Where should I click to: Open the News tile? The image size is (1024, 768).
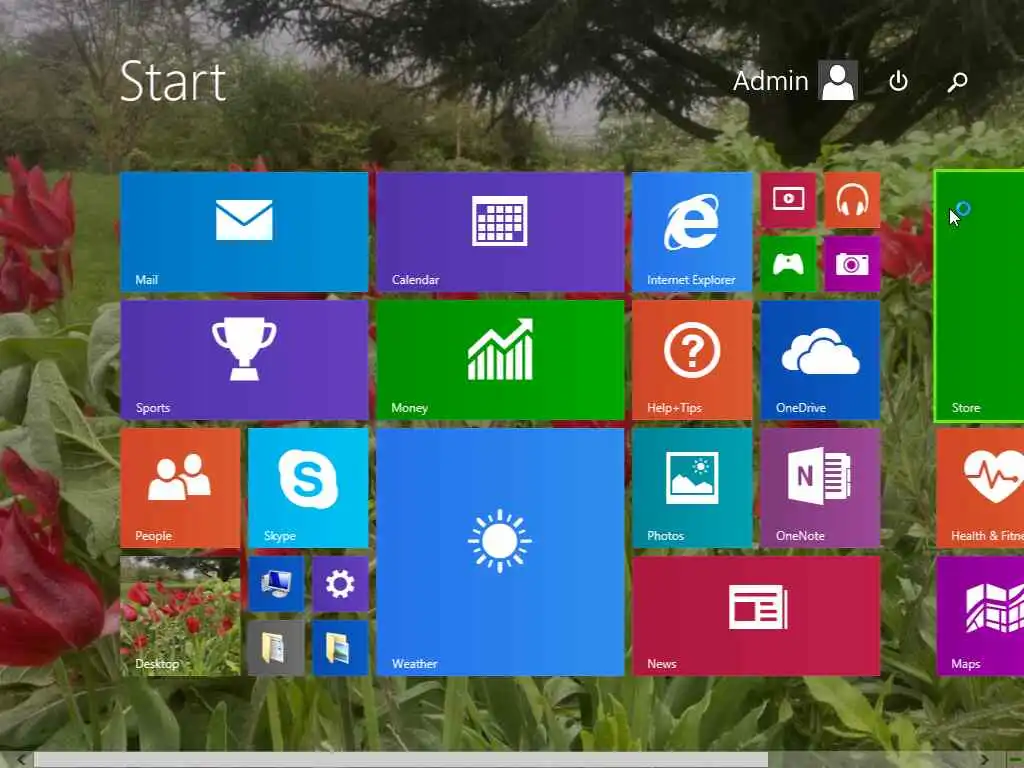point(756,616)
